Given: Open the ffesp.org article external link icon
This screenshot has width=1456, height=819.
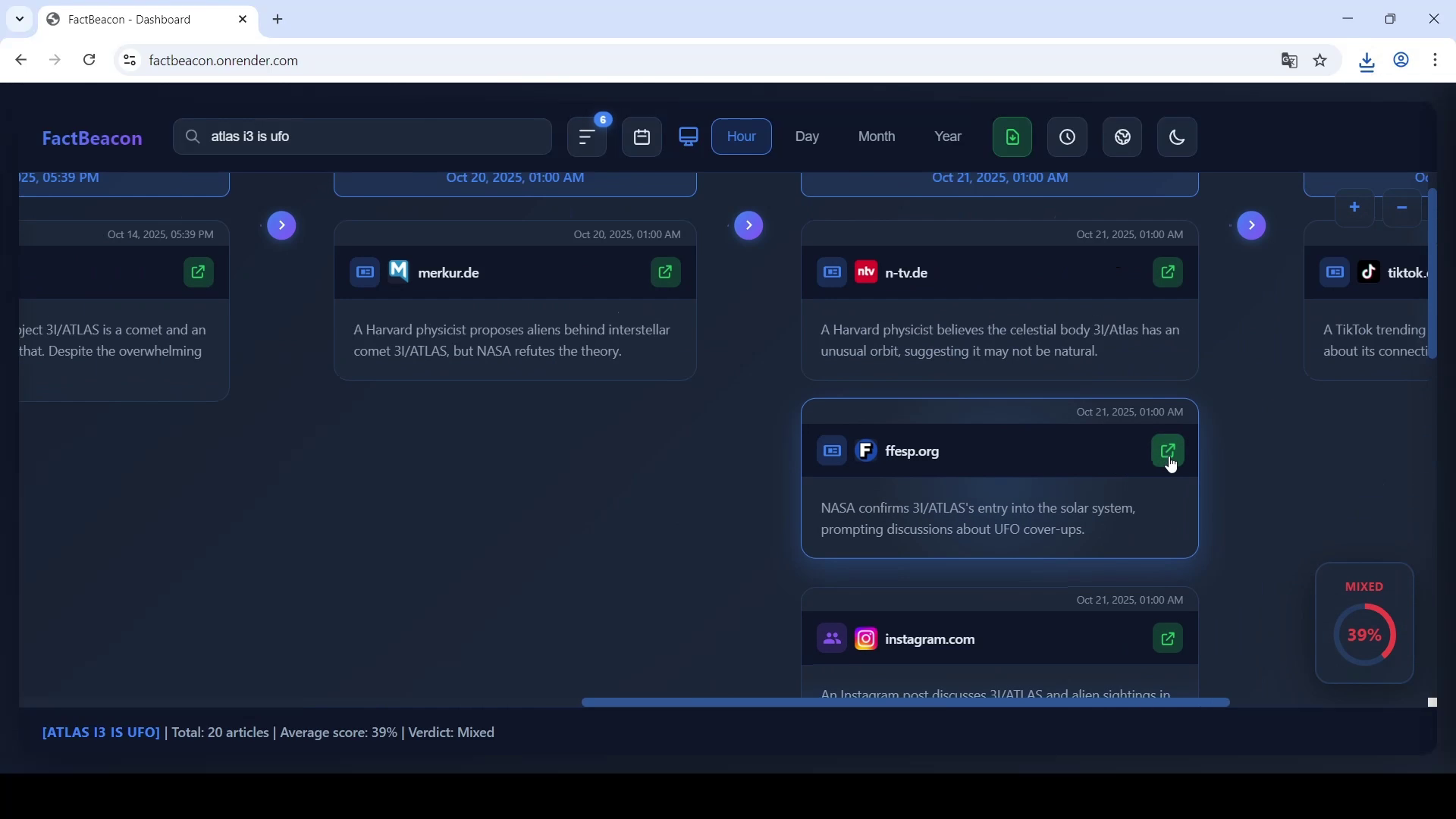Looking at the screenshot, I should pos(1168,451).
